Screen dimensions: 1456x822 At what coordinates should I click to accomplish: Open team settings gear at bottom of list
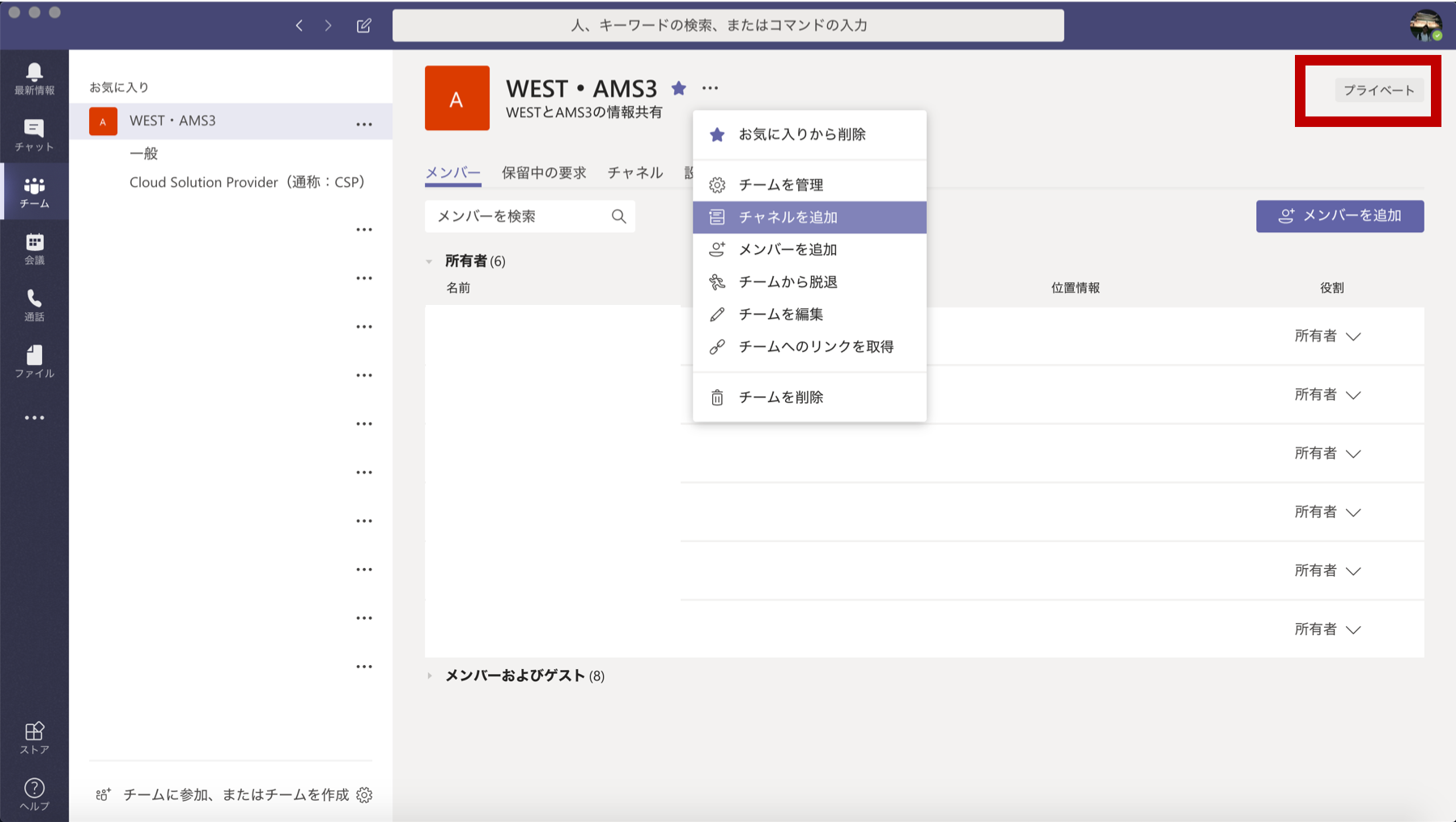click(364, 794)
